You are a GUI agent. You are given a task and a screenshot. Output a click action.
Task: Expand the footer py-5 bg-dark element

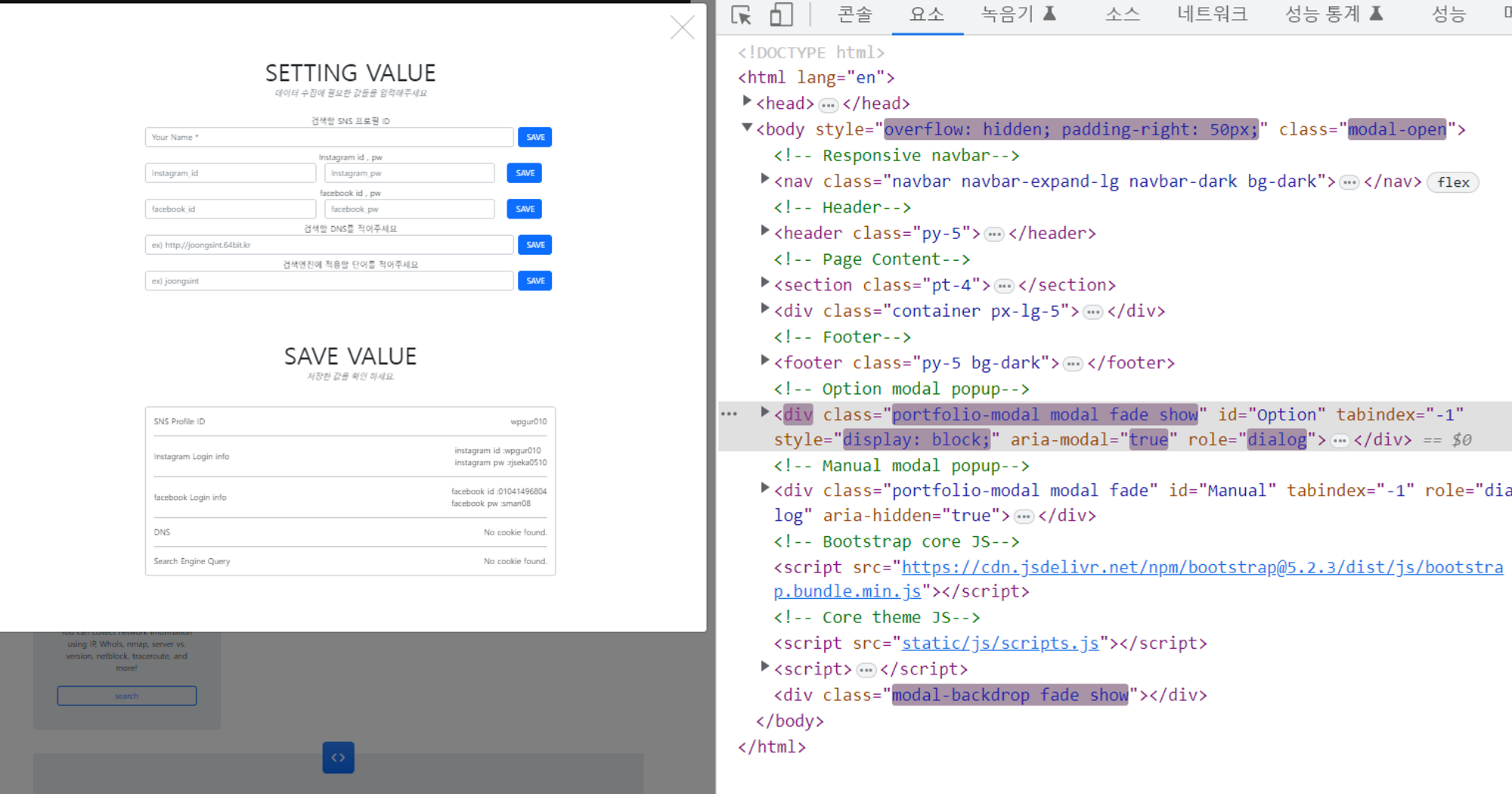pyautogui.click(x=765, y=361)
